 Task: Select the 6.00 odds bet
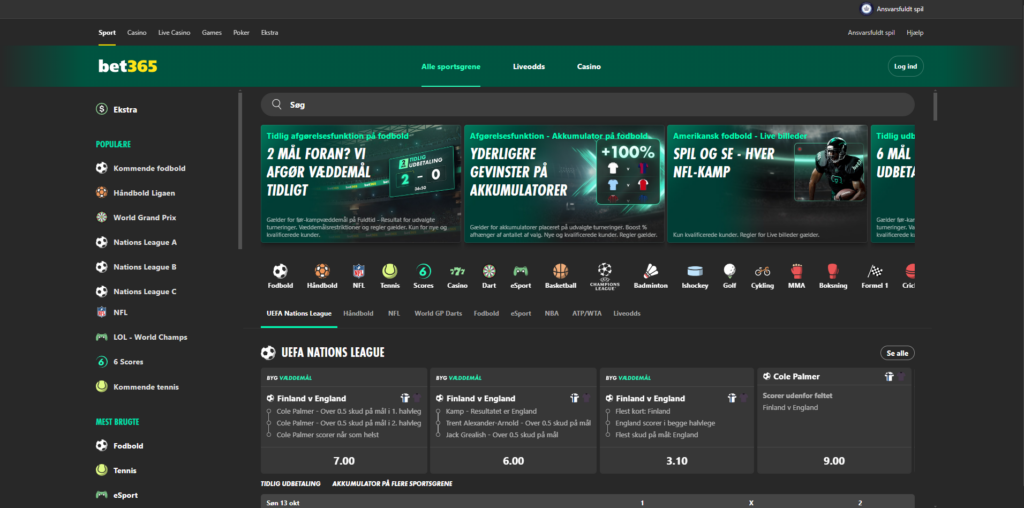point(513,460)
